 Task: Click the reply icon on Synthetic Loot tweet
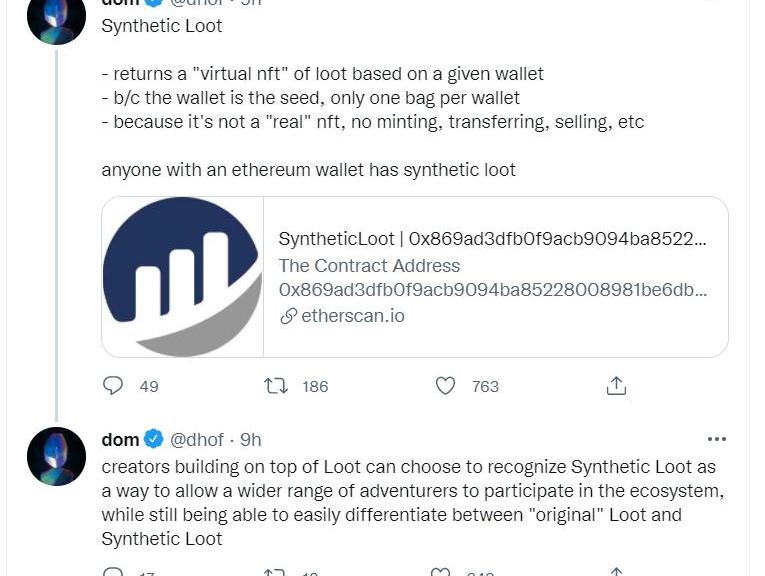(x=114, y=386)
